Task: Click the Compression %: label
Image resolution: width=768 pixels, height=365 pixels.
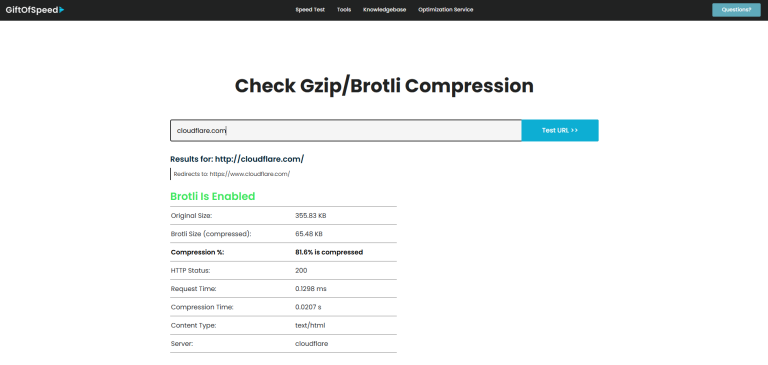Action: 197,252
